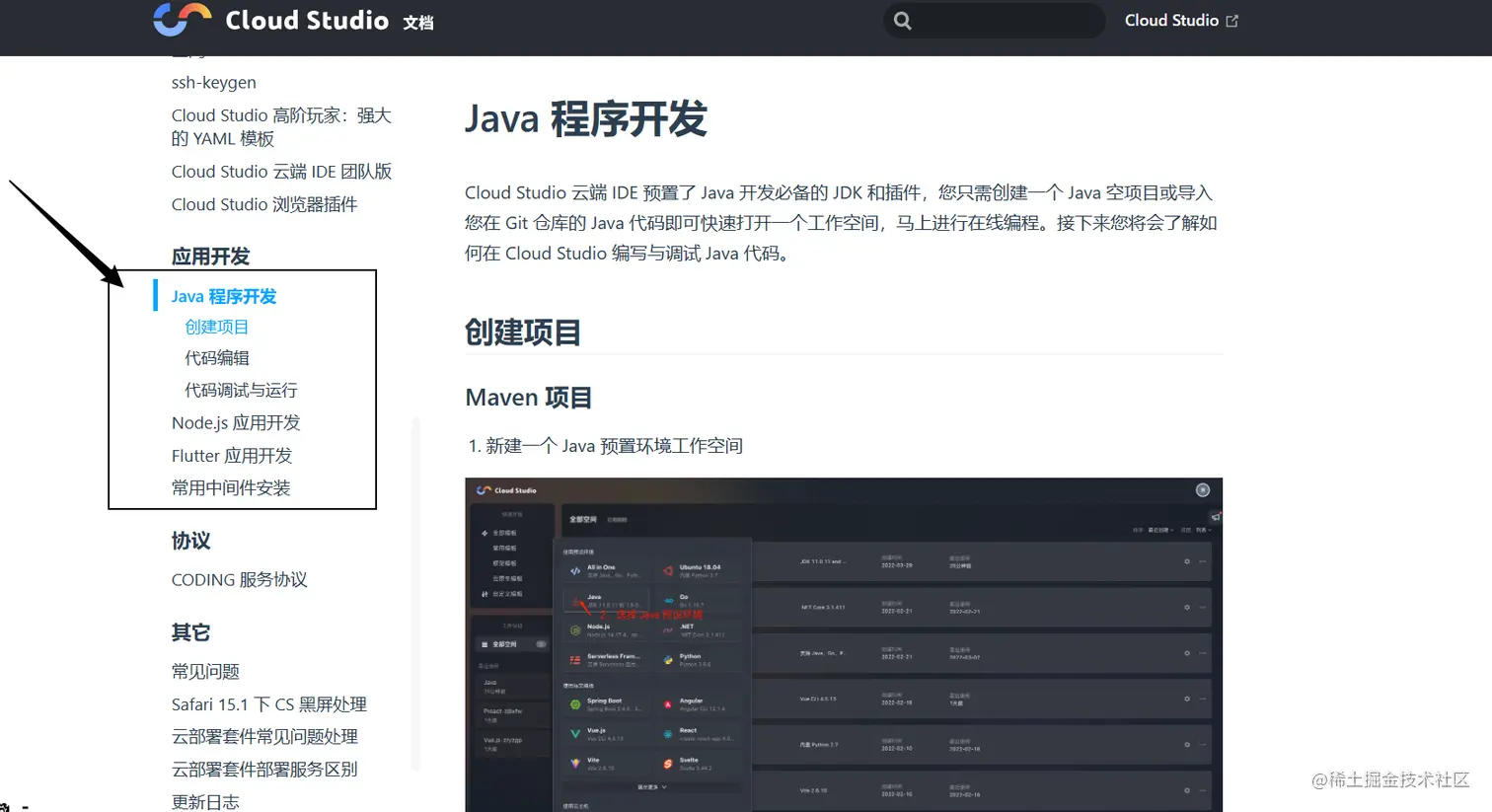Click the 创建项目 content heading
1492x812 pixels.
click(x=523, y=332)
